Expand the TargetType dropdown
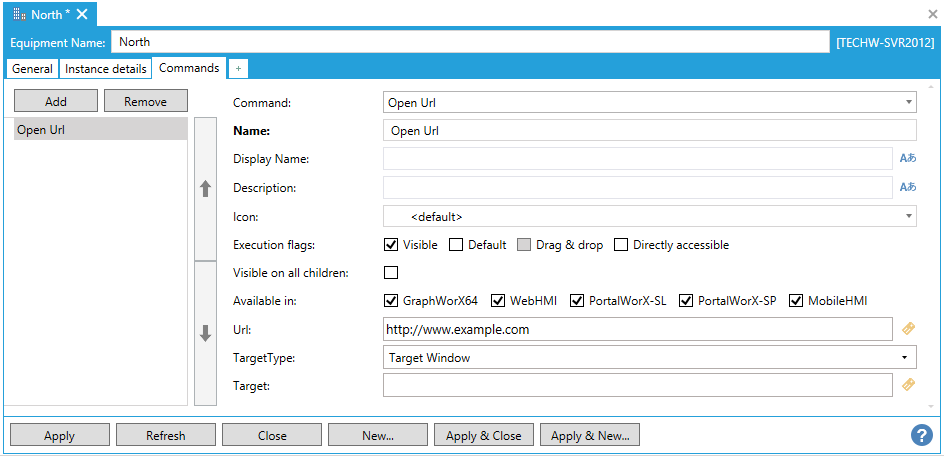The height and width of the screenshot is (460, 944). coord(904,357)
